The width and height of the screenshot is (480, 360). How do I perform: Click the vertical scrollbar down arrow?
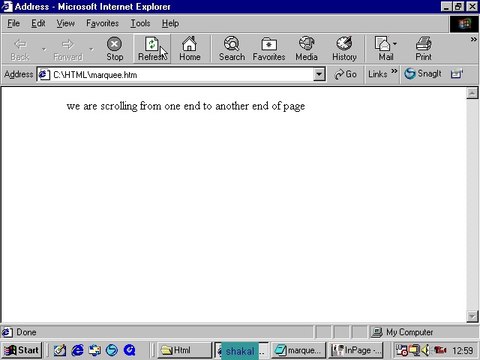point(472,316)
